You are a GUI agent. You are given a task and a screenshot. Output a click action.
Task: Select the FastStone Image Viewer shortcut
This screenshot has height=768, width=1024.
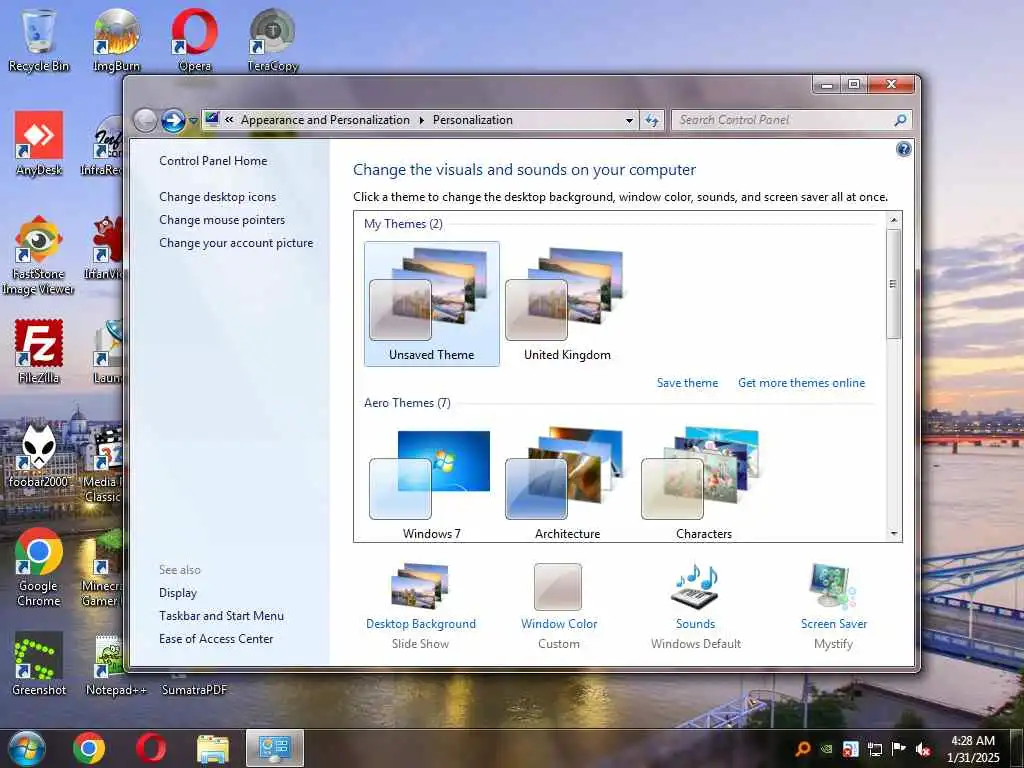point(39,255)
